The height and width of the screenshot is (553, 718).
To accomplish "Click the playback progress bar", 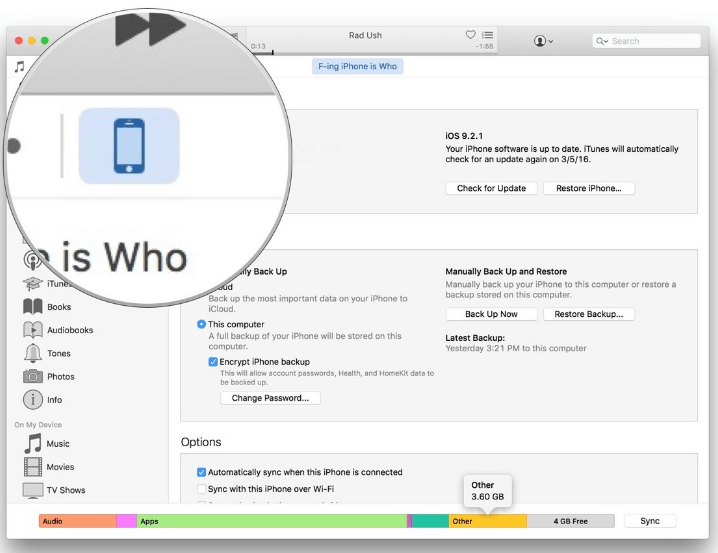I will pyautogui.click(x=371, y=53).
